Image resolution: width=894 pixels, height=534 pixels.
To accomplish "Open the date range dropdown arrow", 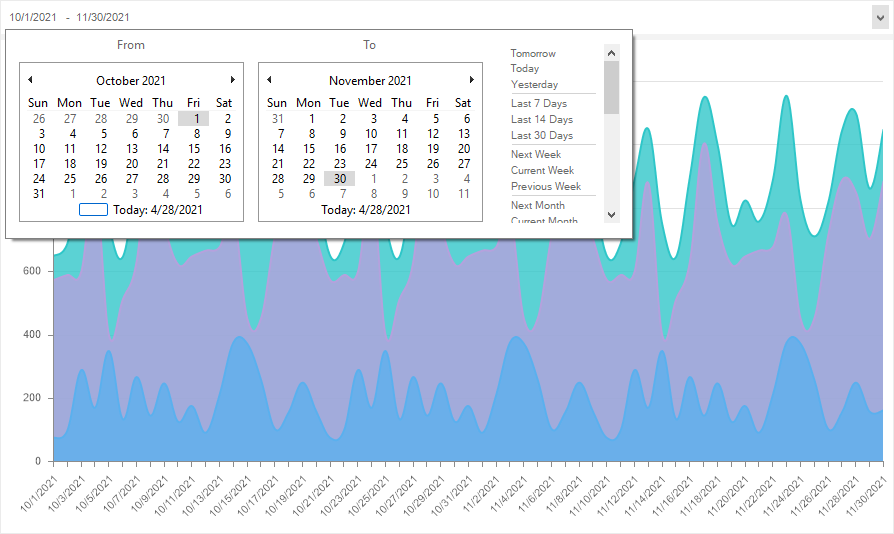I will (x=878, y=17).
